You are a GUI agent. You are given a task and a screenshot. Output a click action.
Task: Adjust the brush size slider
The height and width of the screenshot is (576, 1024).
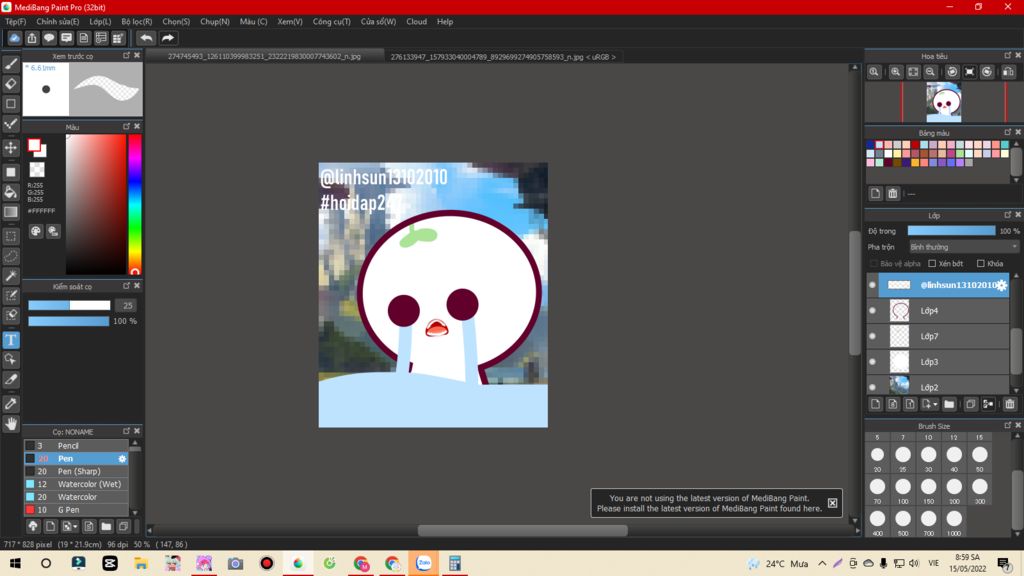69,305
